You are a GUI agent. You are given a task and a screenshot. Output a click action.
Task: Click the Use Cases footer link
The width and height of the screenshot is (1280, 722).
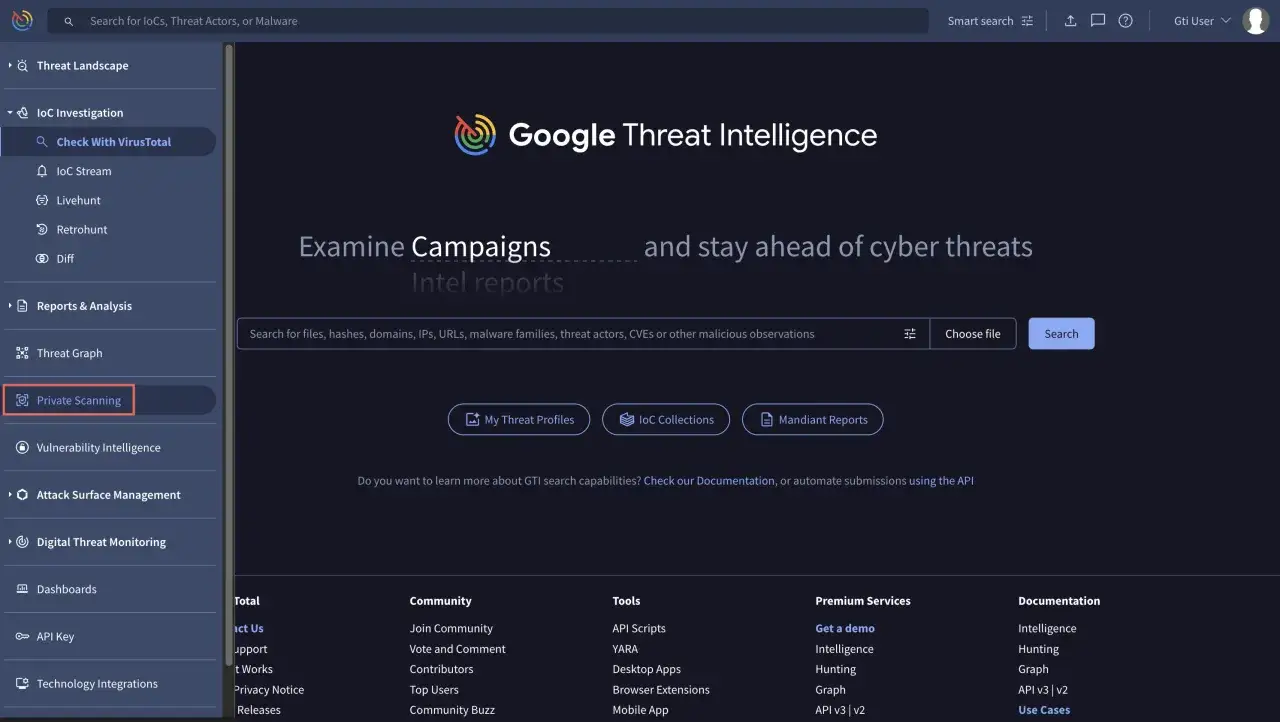tap(1044, 710)
